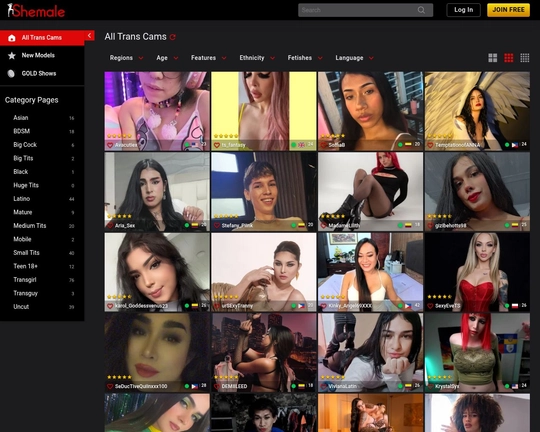Expand the Regions filter dropdown
The height and width of the screenshot is (432, 540).
coord(126,58)
